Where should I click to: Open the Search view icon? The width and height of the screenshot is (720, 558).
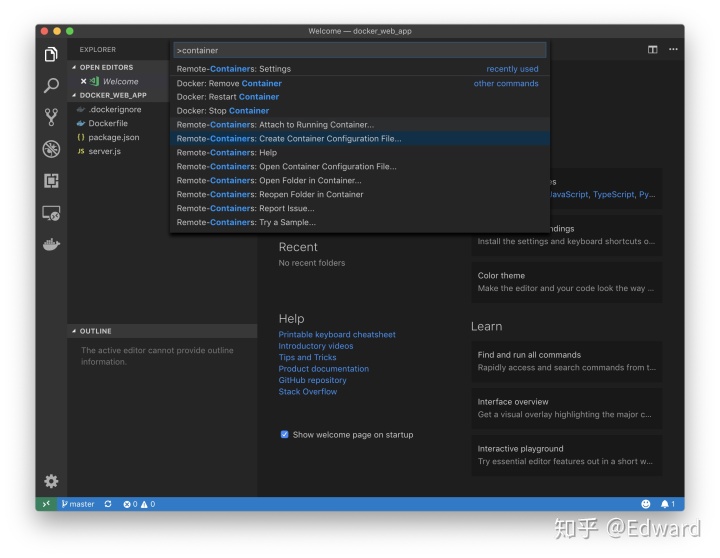pos(51,85)
